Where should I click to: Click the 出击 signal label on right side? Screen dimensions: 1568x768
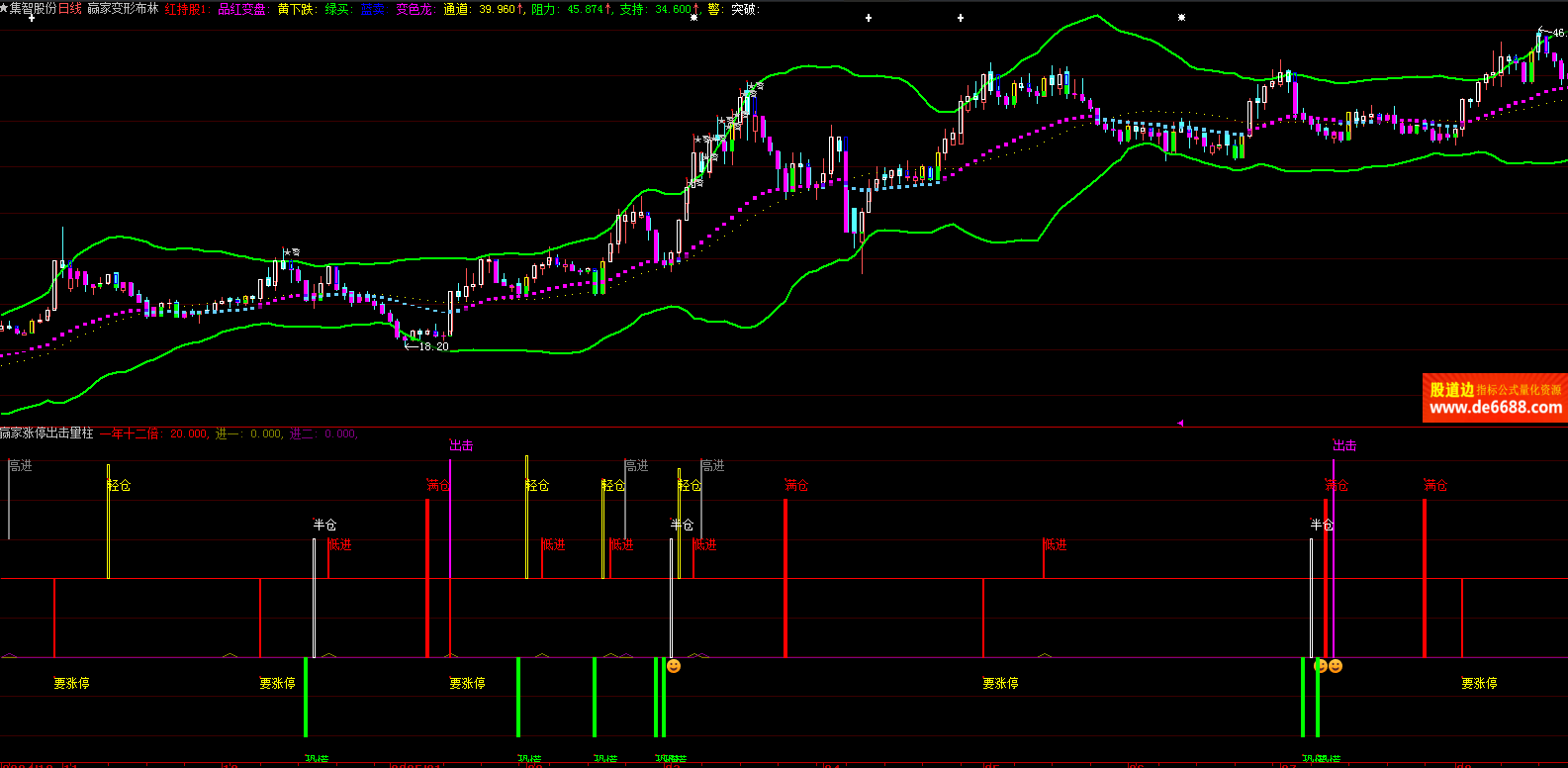[1344, 445]
